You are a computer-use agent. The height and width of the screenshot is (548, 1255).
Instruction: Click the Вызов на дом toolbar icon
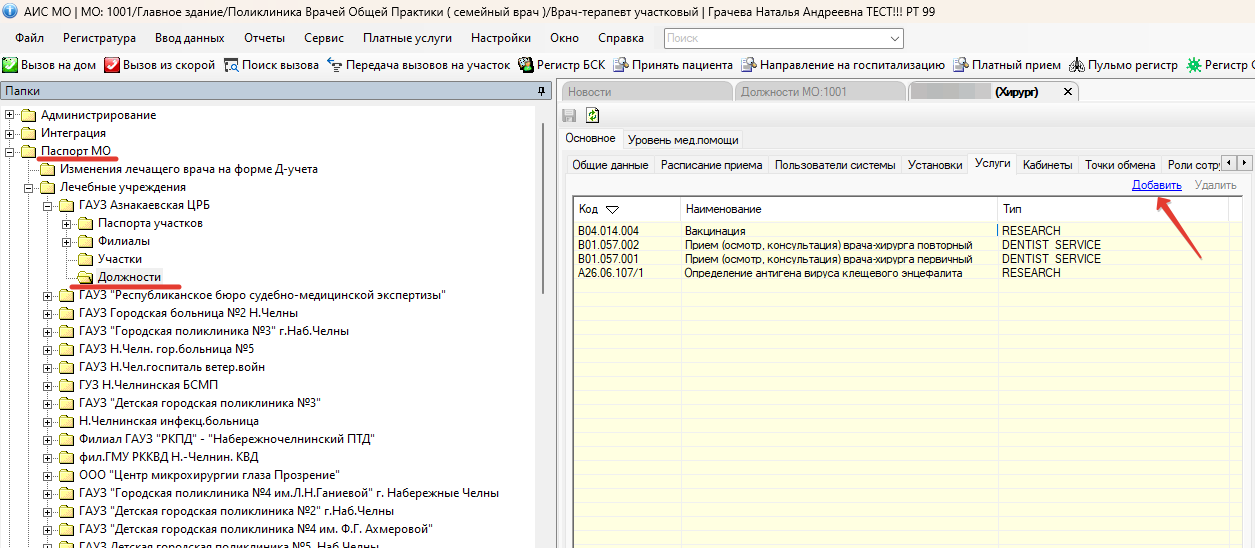(10, 65)
